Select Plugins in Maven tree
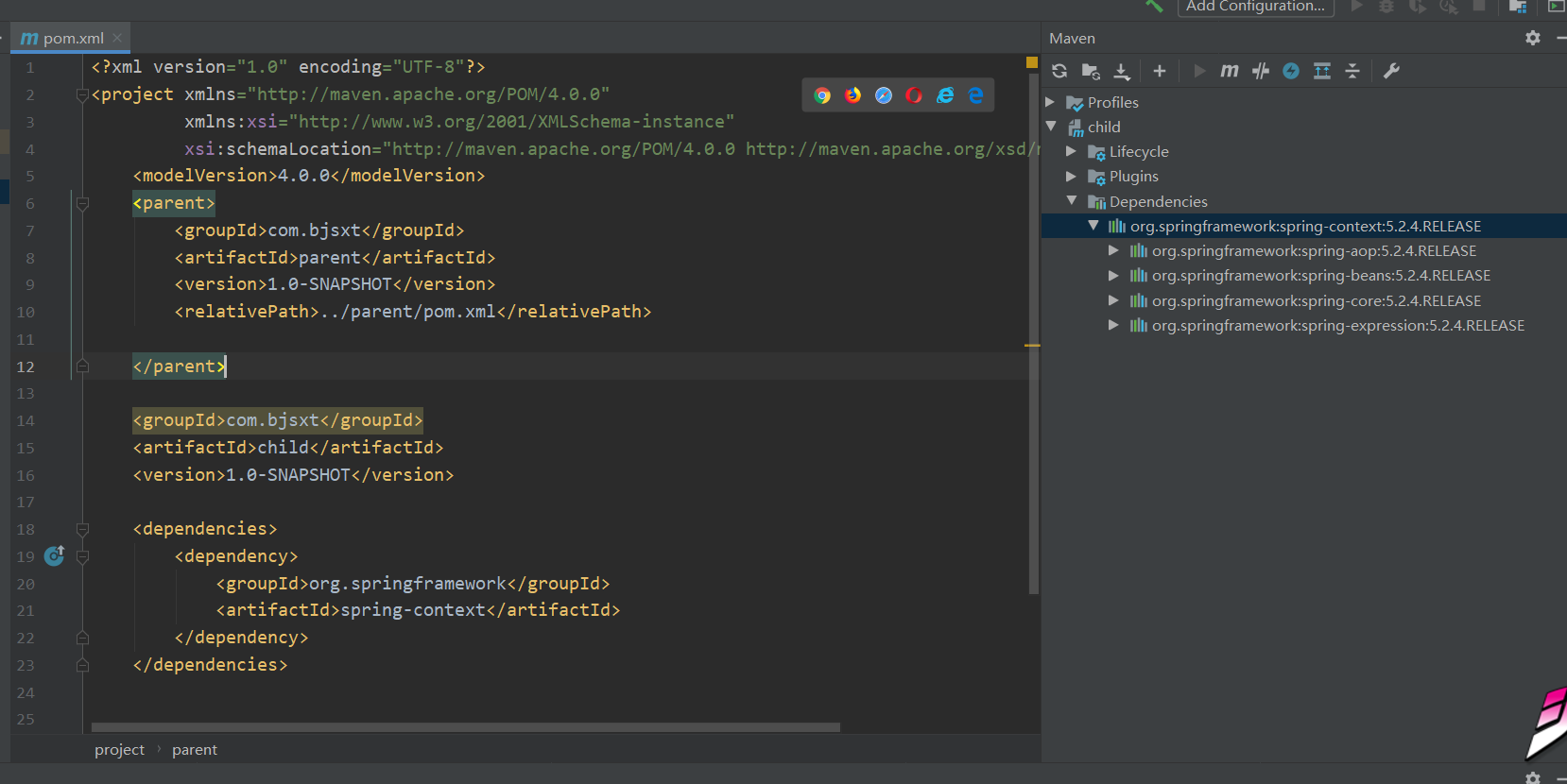The width and height of the screenshot is (1567, 784). click(1133, 176)
